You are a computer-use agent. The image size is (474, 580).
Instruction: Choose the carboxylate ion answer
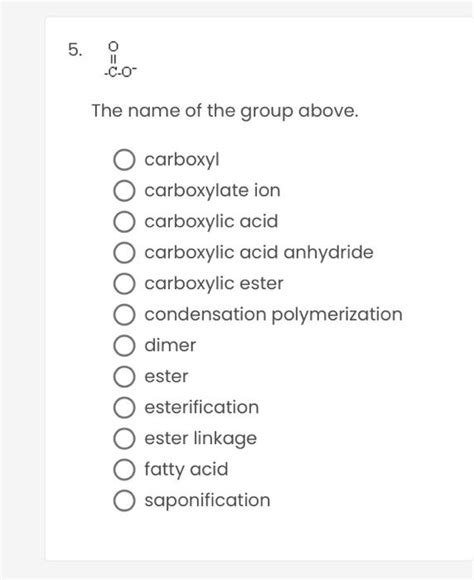pyautogui.click(x=124, y=191)
